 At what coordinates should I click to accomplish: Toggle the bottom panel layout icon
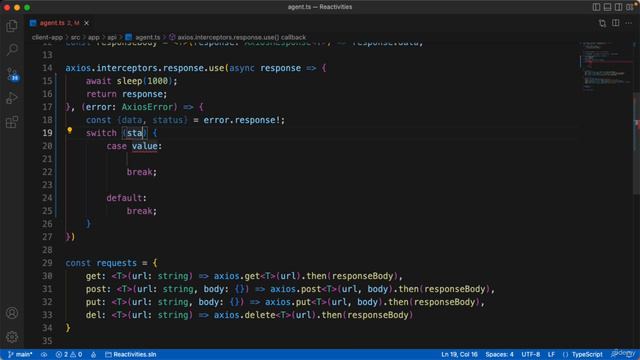click(x=607, y=7)
